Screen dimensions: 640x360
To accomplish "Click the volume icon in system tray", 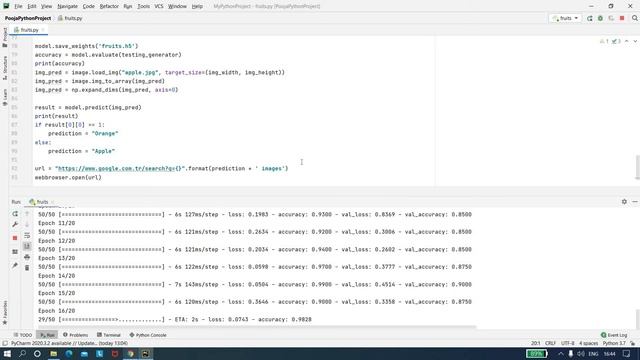I will coord(581,354).
